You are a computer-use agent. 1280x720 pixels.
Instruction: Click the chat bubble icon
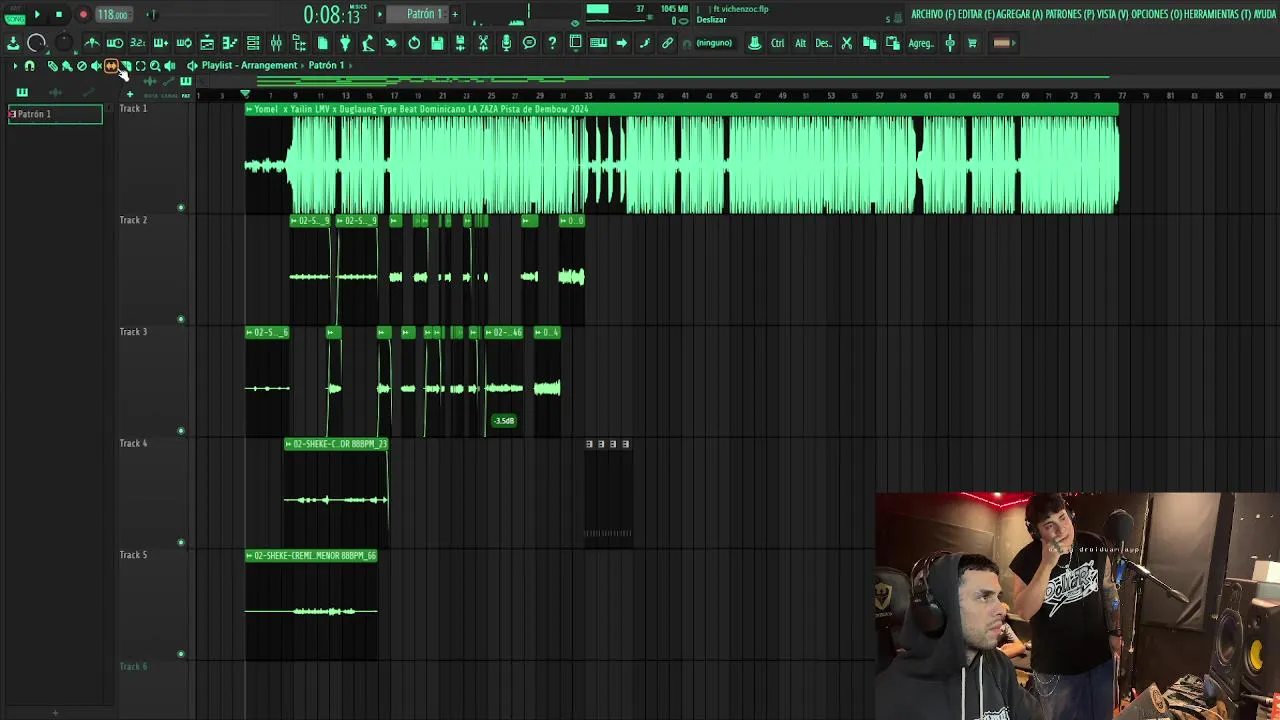pos(529,43)
